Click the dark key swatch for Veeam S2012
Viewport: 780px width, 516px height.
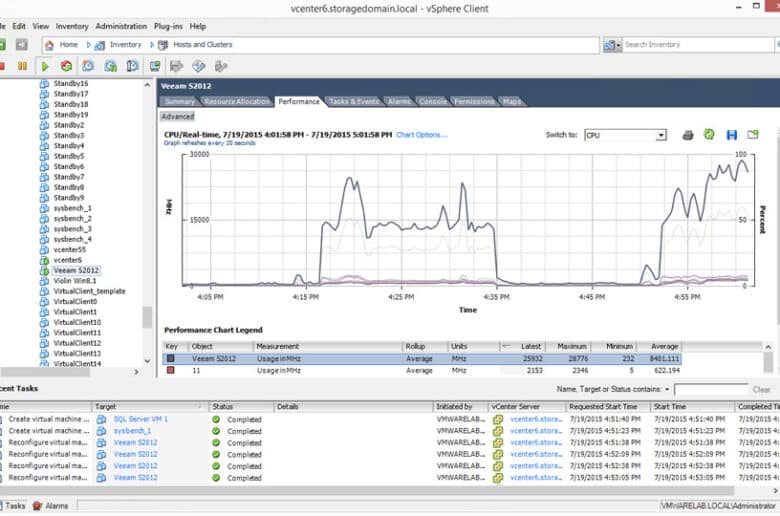point(171,358)
